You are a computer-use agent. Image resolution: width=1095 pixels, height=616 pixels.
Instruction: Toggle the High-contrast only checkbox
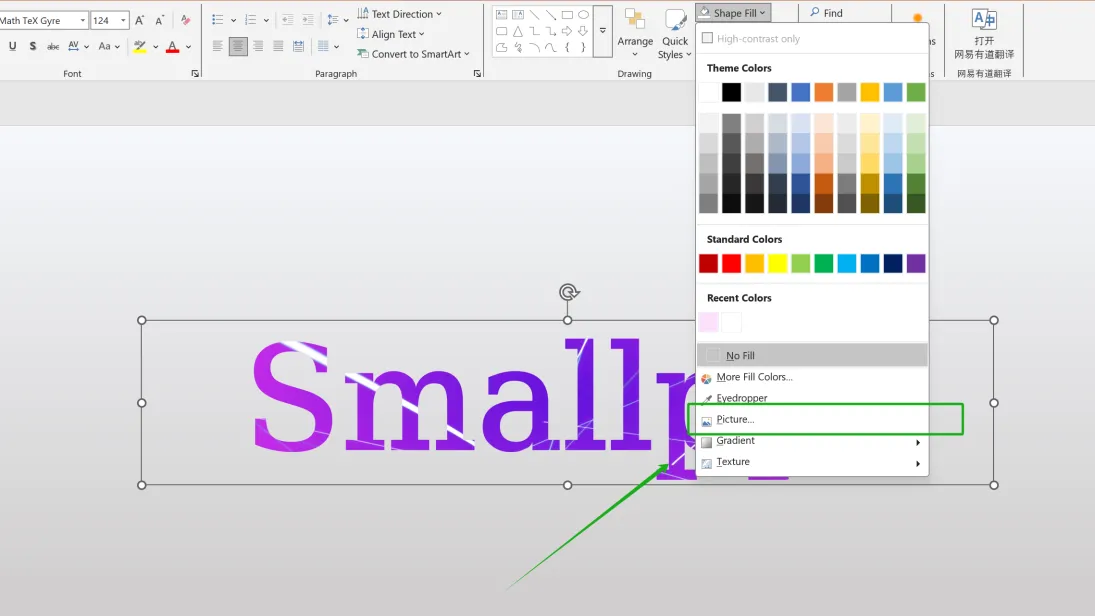pos(708,39)
